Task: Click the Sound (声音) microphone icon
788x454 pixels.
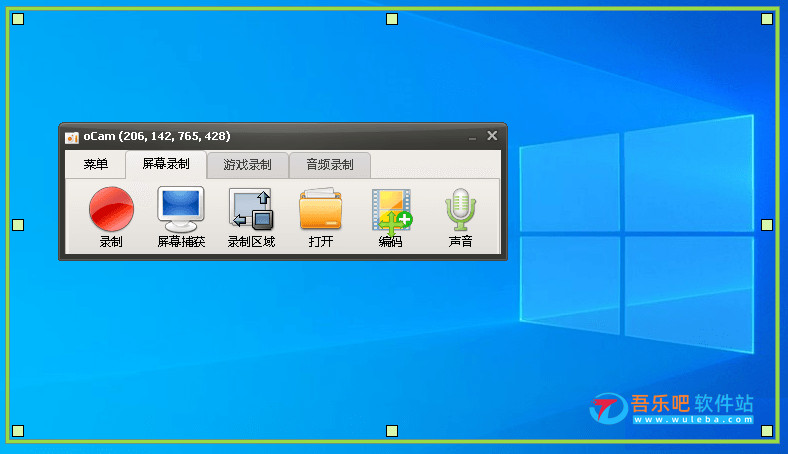Action: pos(461,210)
